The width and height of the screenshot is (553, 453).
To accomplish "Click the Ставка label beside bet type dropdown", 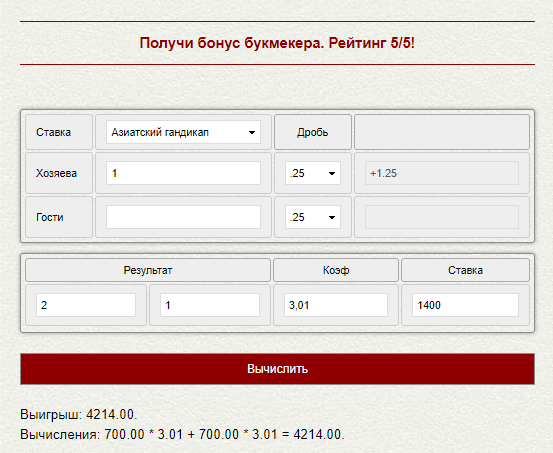I will click(x=54, y=132).
